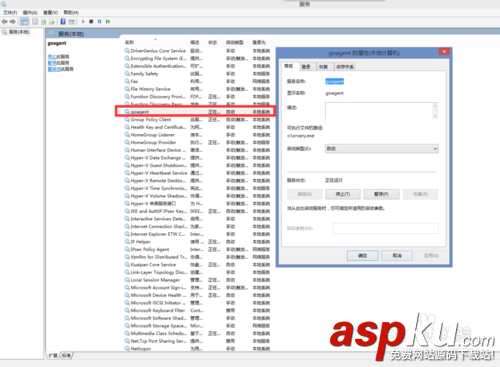Click the description box scroll-down arrow
500x367 pixels.
coord(435,116)
